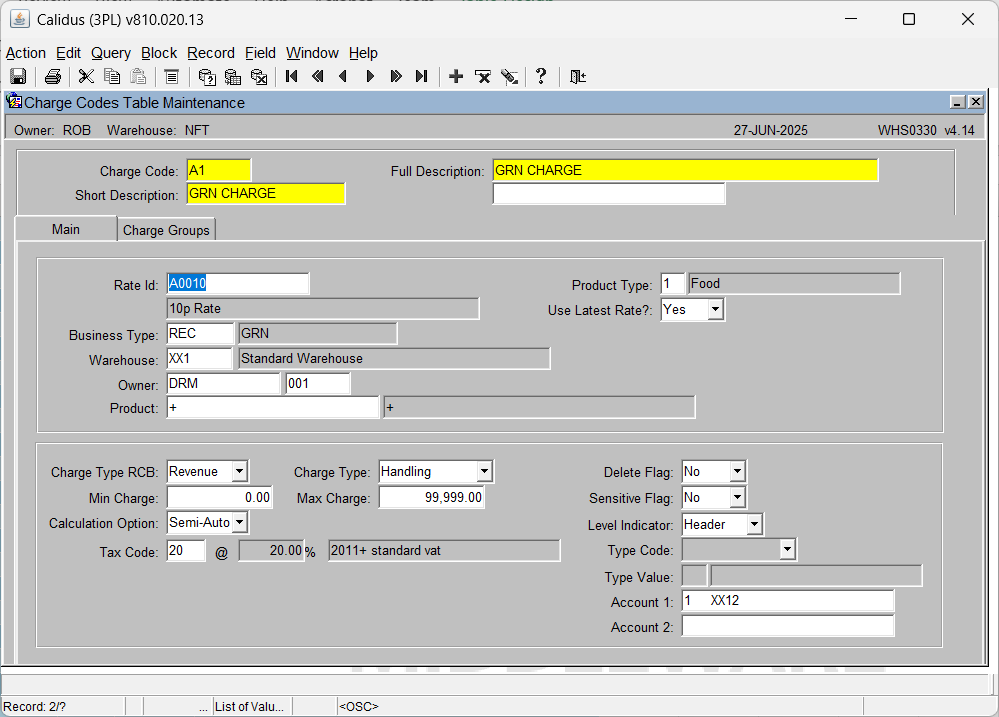
Task: Click the Product code input field
Action: [273, 408]
